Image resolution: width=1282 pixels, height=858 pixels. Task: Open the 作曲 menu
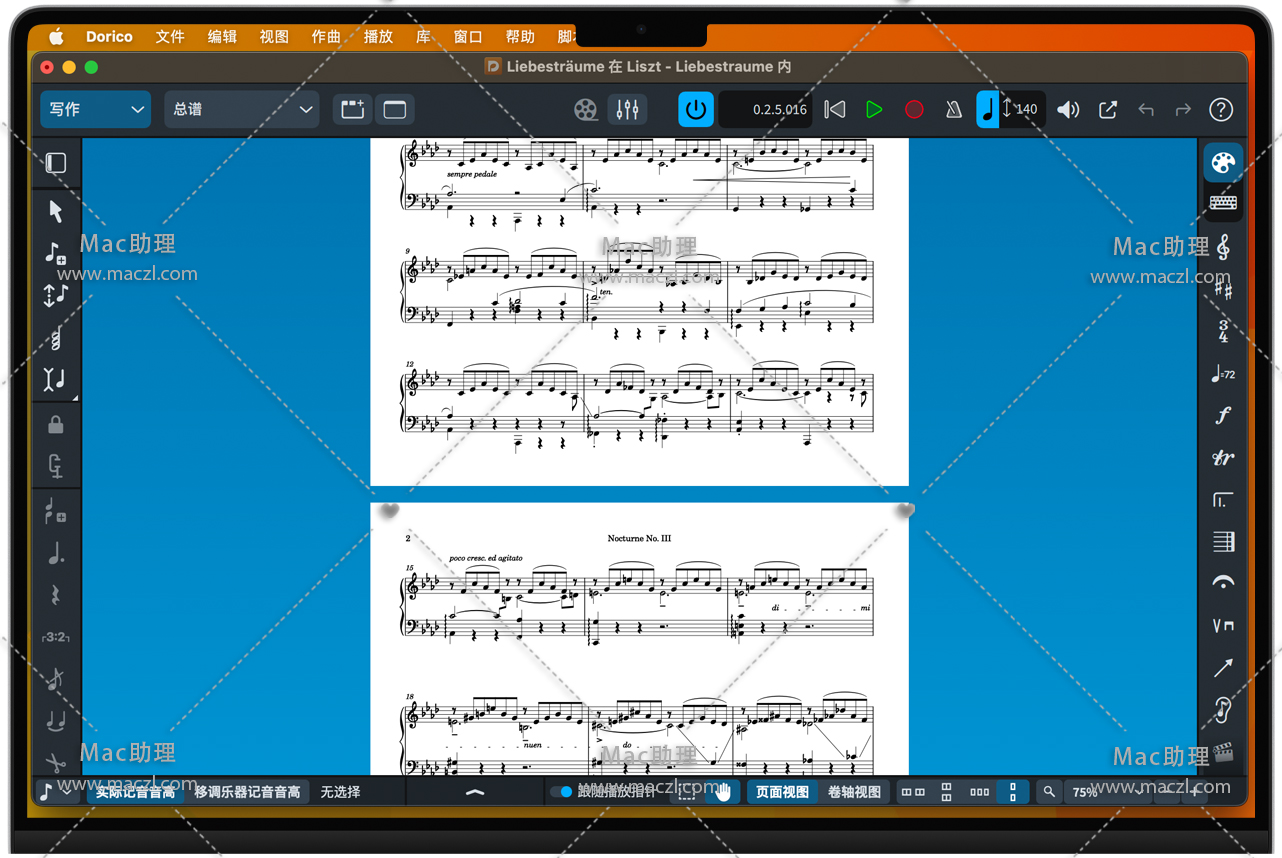[x=326, y=37]
